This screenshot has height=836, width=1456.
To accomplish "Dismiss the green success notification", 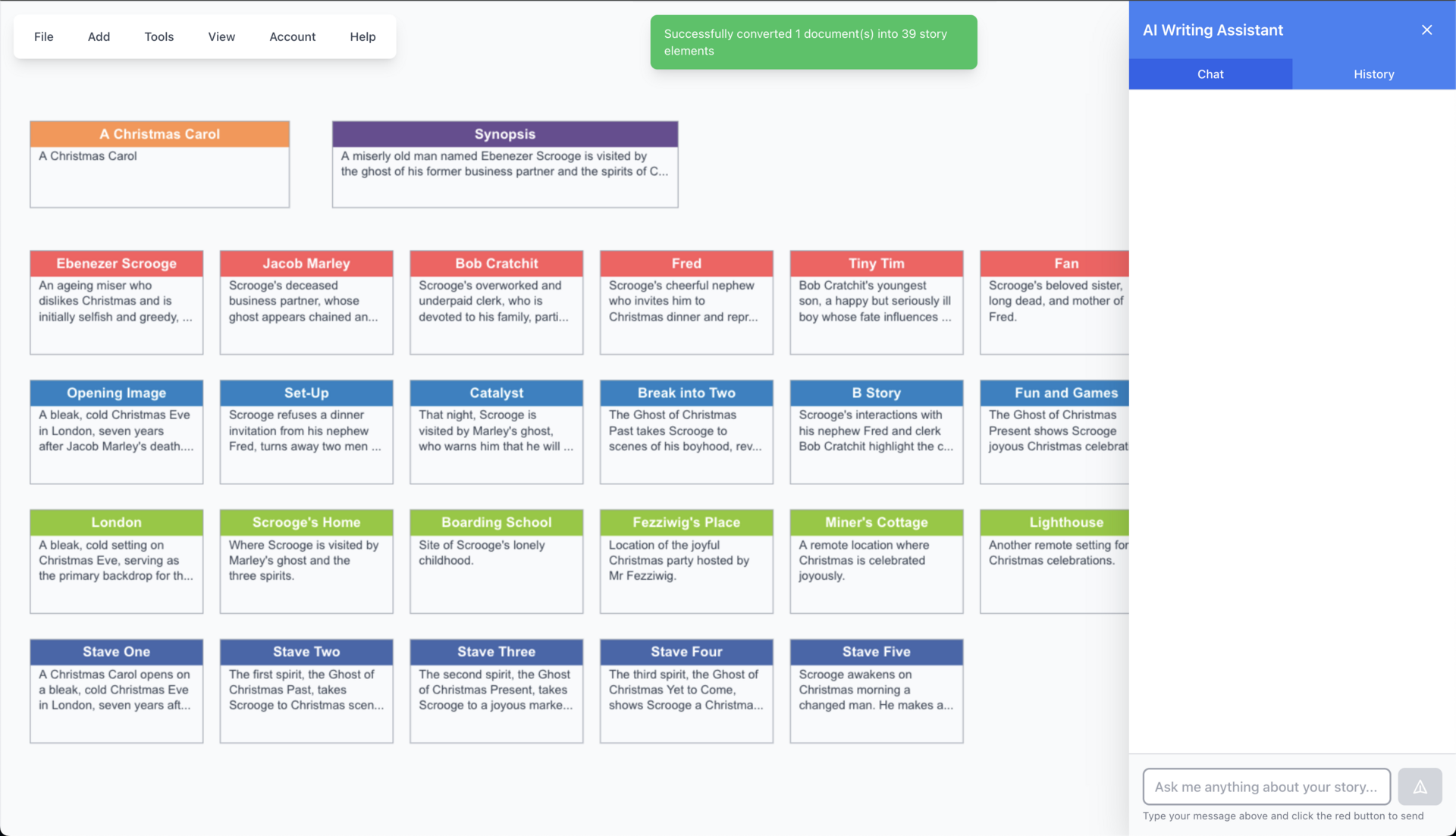I will (813, 42).
